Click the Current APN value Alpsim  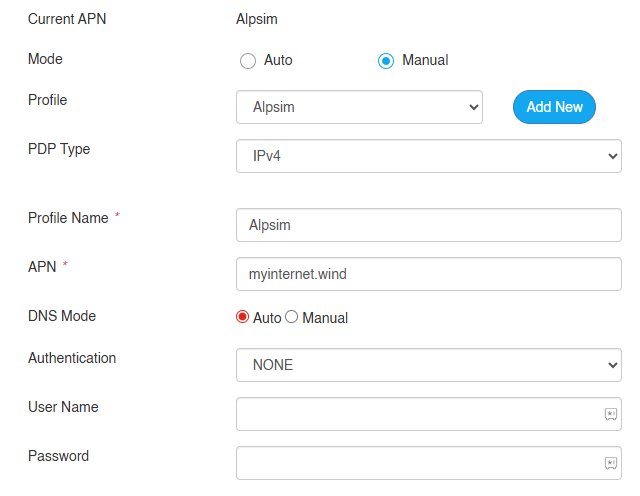click(x=258, y=19)
